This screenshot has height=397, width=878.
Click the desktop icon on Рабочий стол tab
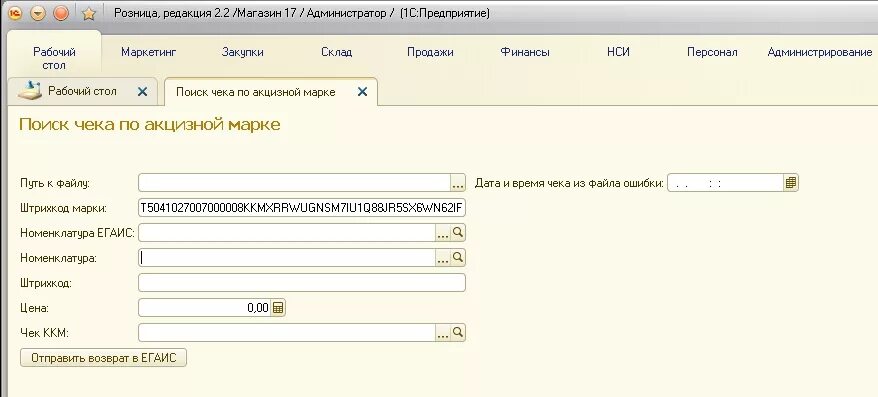pyautogui.click(x=30, y=91)
